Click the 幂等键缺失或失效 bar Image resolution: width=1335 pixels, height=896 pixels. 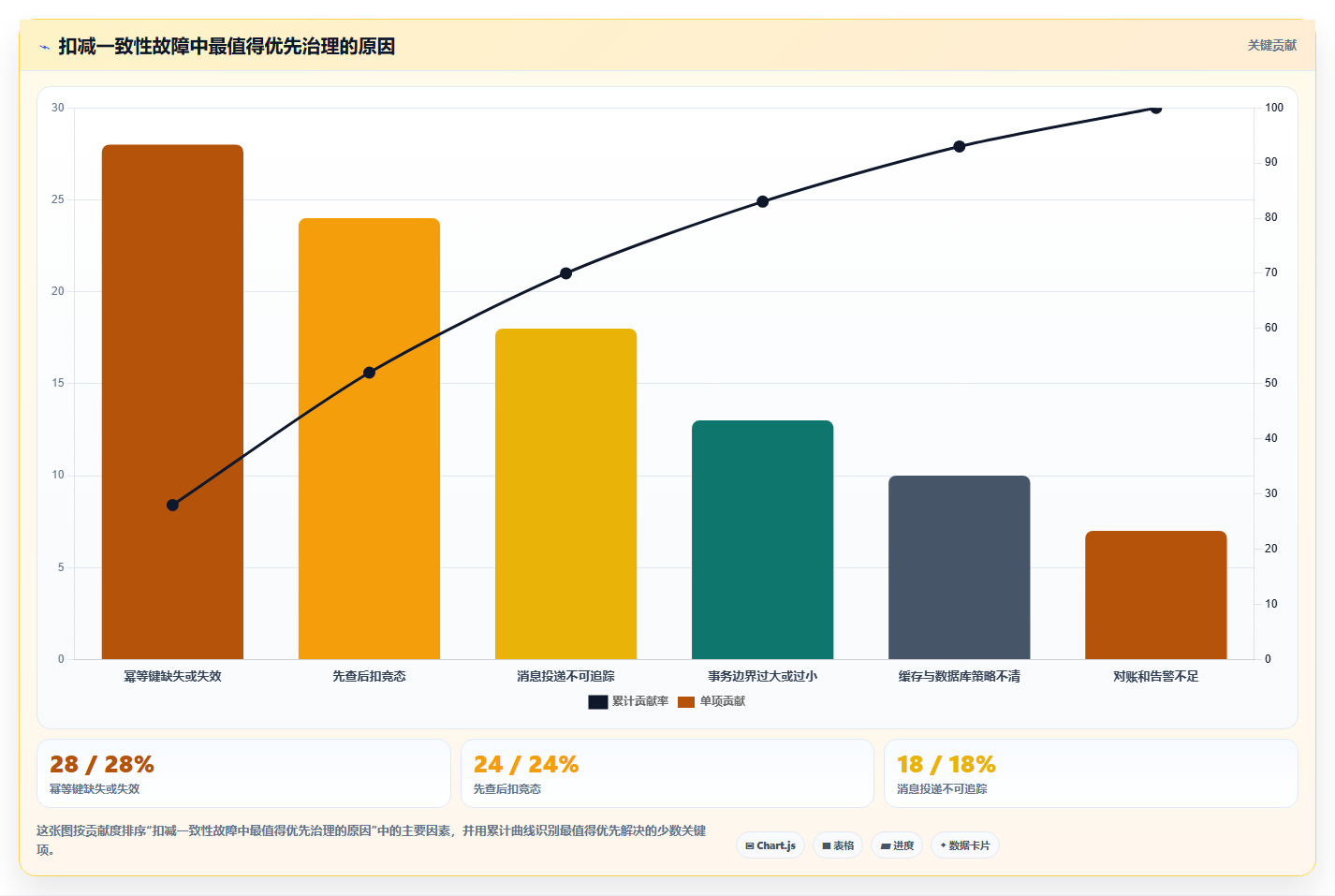(x=172, y=402)
